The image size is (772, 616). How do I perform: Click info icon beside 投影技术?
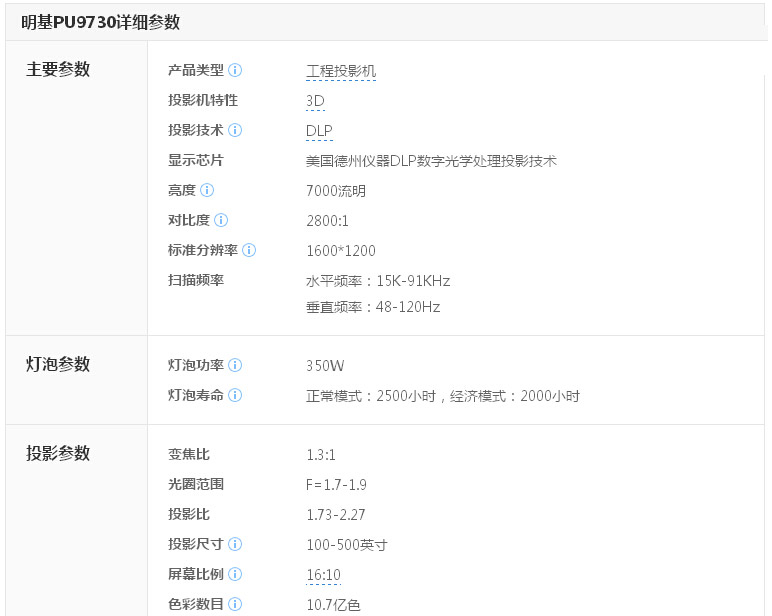(235, 130)
